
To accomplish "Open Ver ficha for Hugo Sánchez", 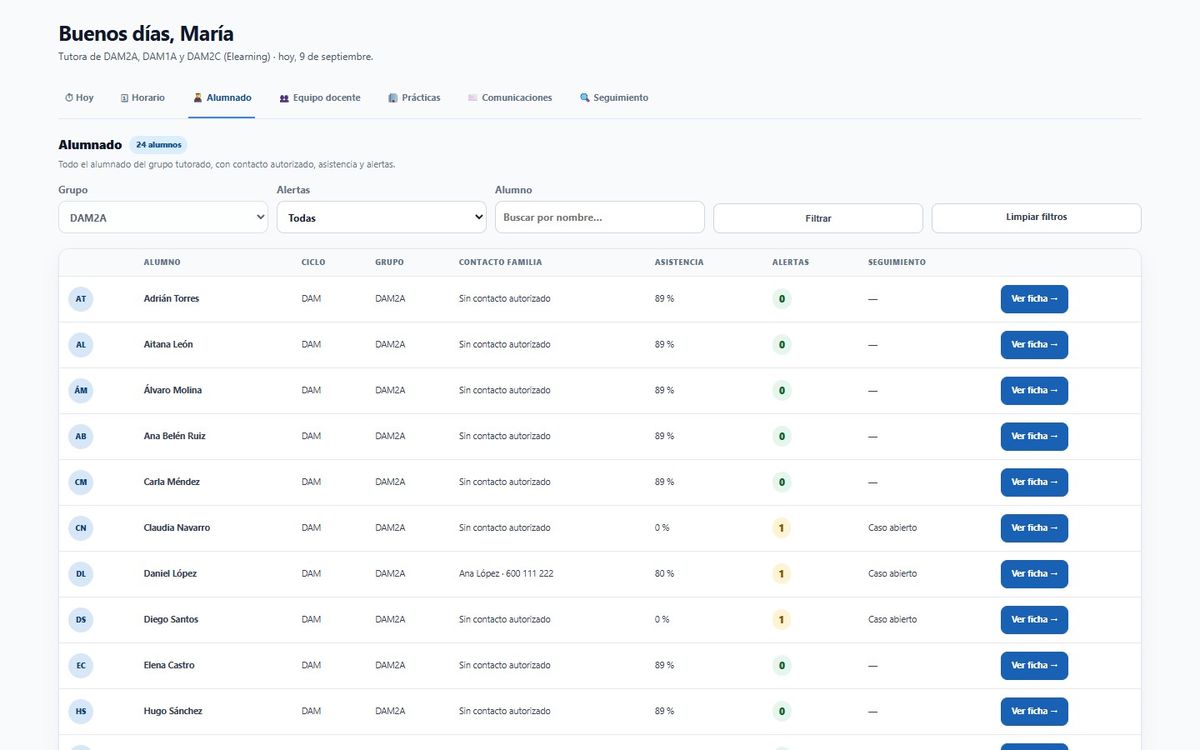I will [1034, 711].
